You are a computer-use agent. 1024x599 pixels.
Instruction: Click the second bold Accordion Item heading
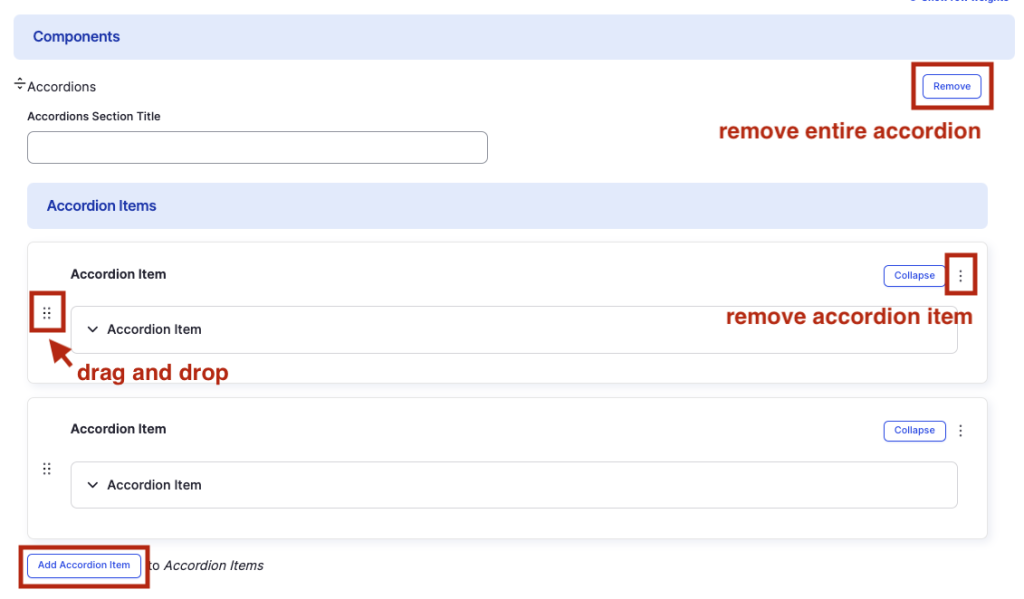click(x=118, y=429)
